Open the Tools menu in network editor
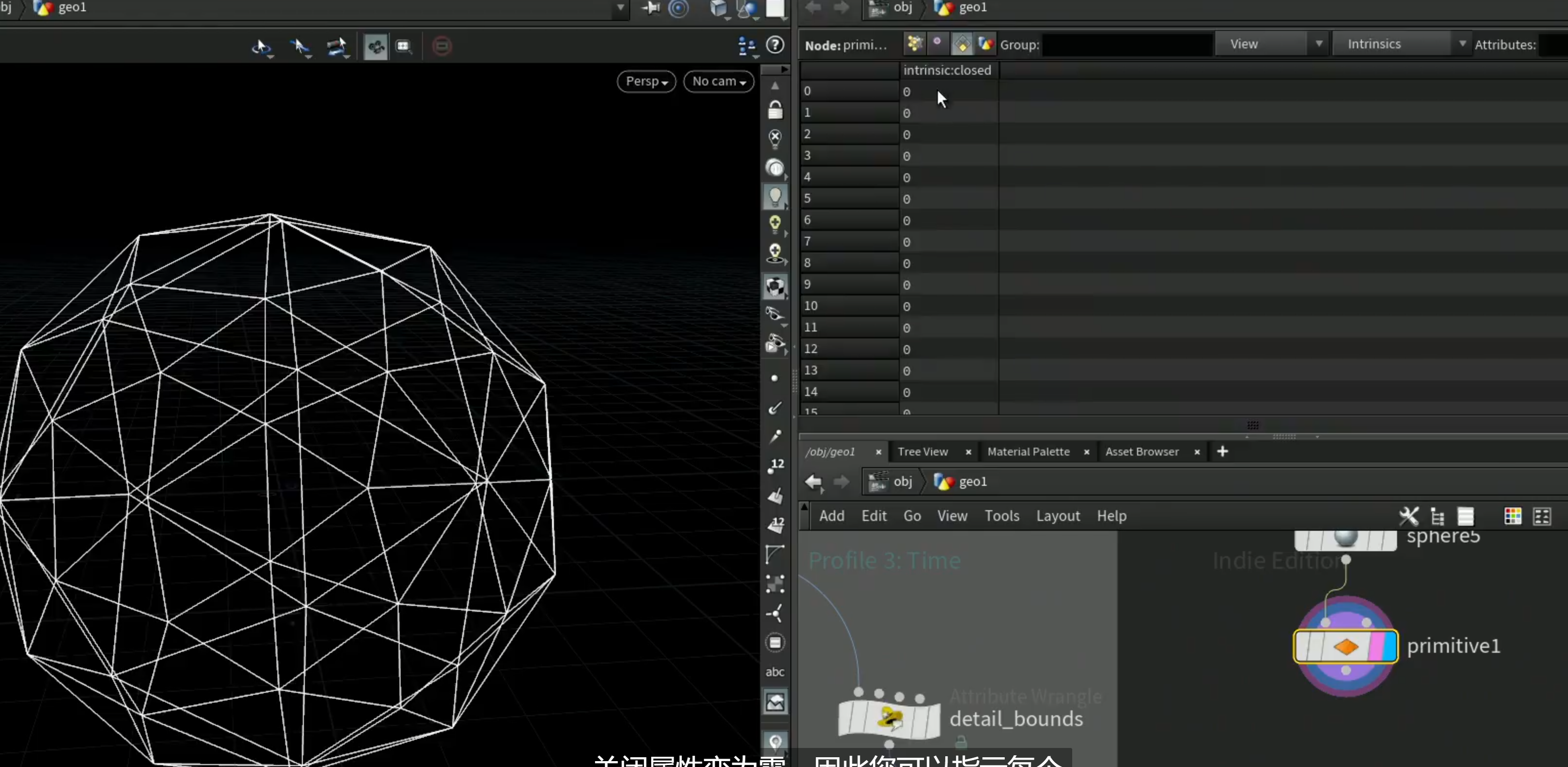This screenshot has height=767, width=1568. click(x=1002, y=517)
